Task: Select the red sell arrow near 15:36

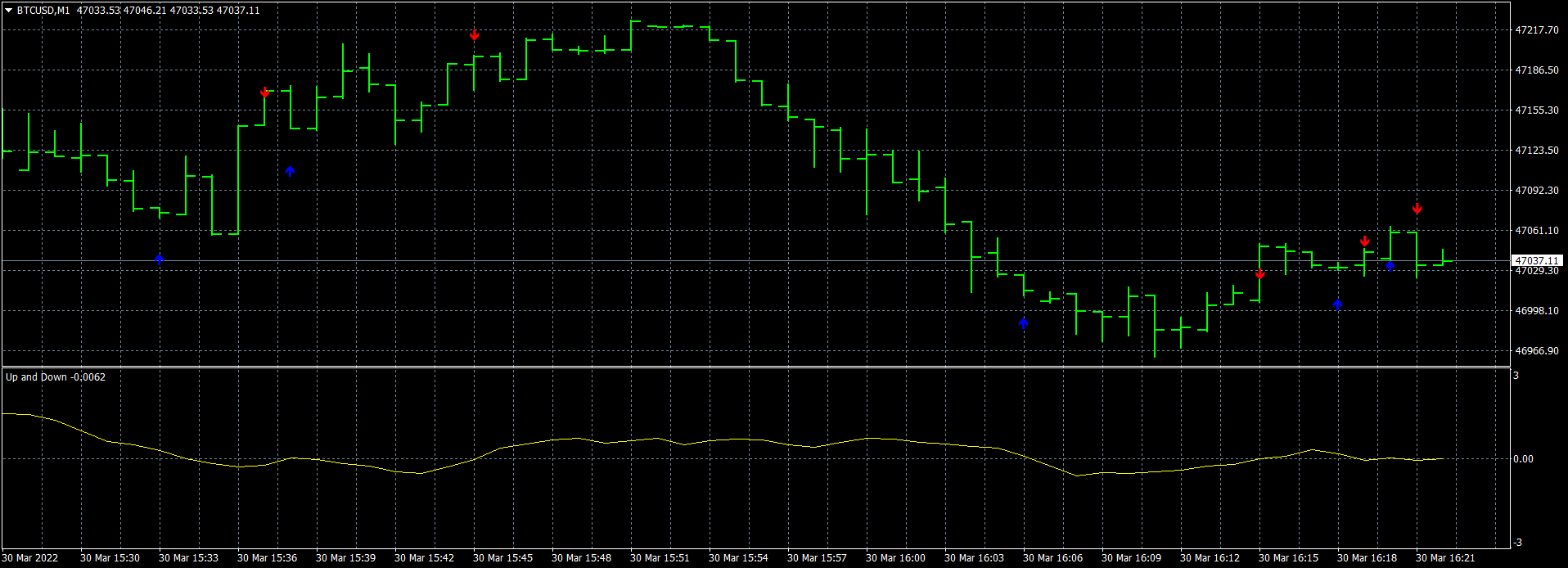Action: click(x=265, y=92)
